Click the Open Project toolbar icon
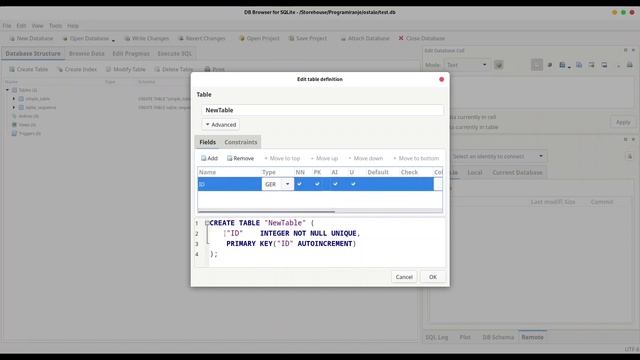This screenshot has width=640, height=360. [x=259, y=38]
